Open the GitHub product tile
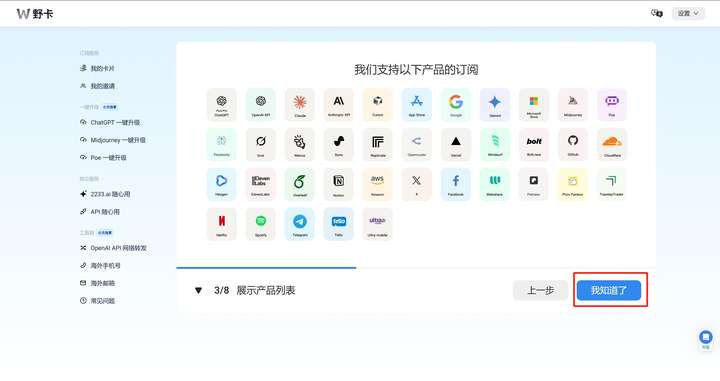This screenshot has height=381, width=720. pos(573,145)
